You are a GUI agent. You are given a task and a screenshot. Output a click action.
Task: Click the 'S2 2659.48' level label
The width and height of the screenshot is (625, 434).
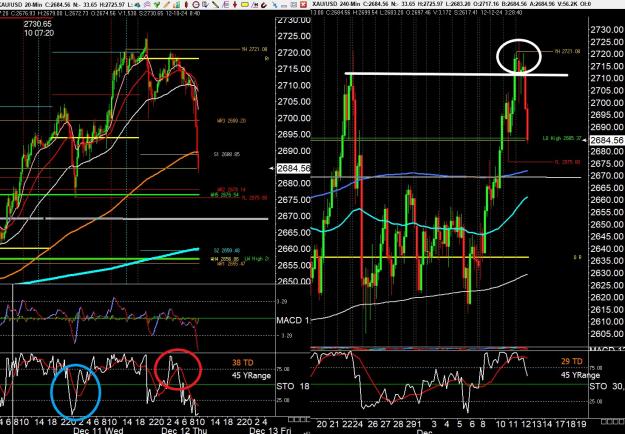tap(226, 251)
